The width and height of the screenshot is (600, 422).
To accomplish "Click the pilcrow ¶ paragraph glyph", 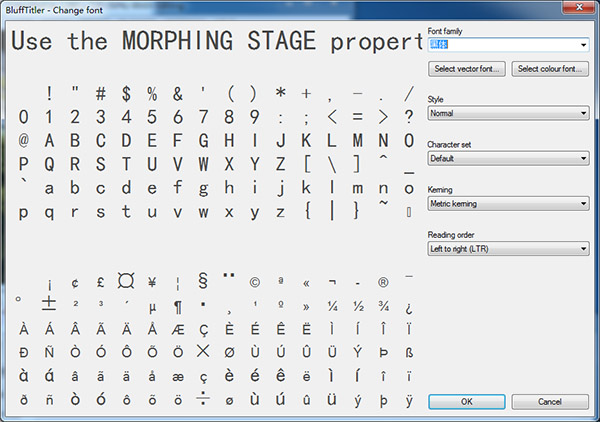I will pos(178,306).
